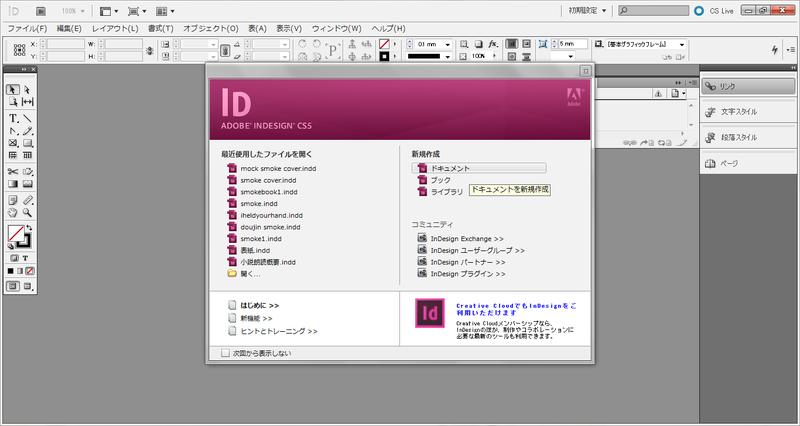Open the 編集(E) menu
800x426 pixels.
[69, 29]
